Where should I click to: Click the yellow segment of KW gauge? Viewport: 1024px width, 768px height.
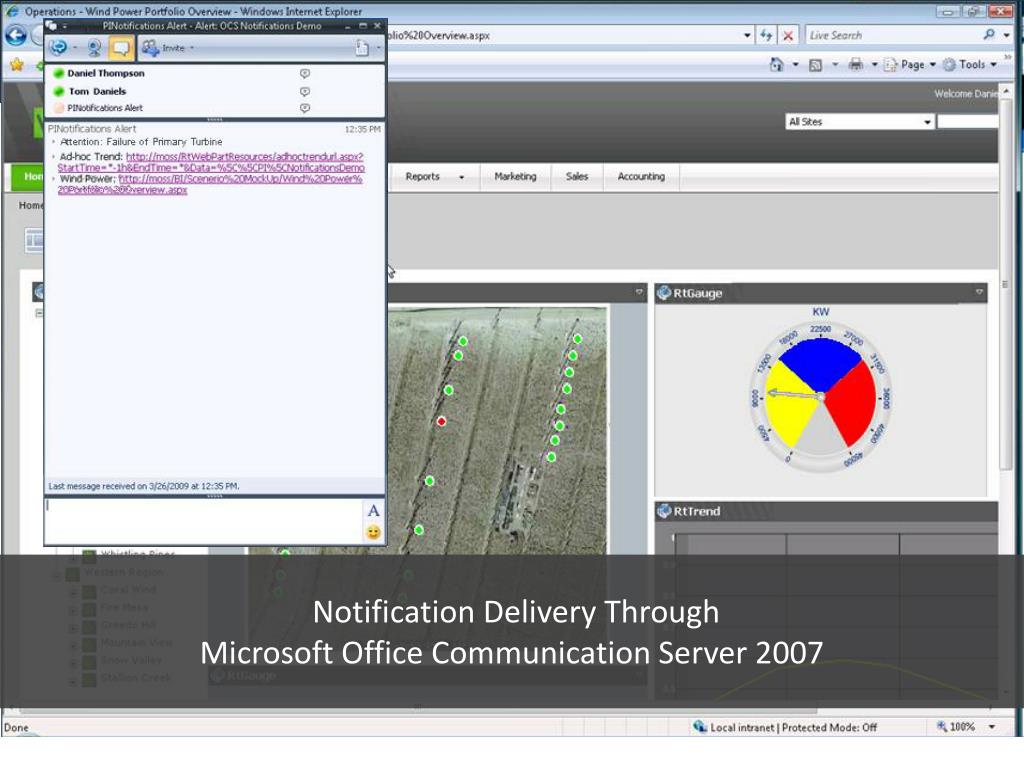[789, 408]
